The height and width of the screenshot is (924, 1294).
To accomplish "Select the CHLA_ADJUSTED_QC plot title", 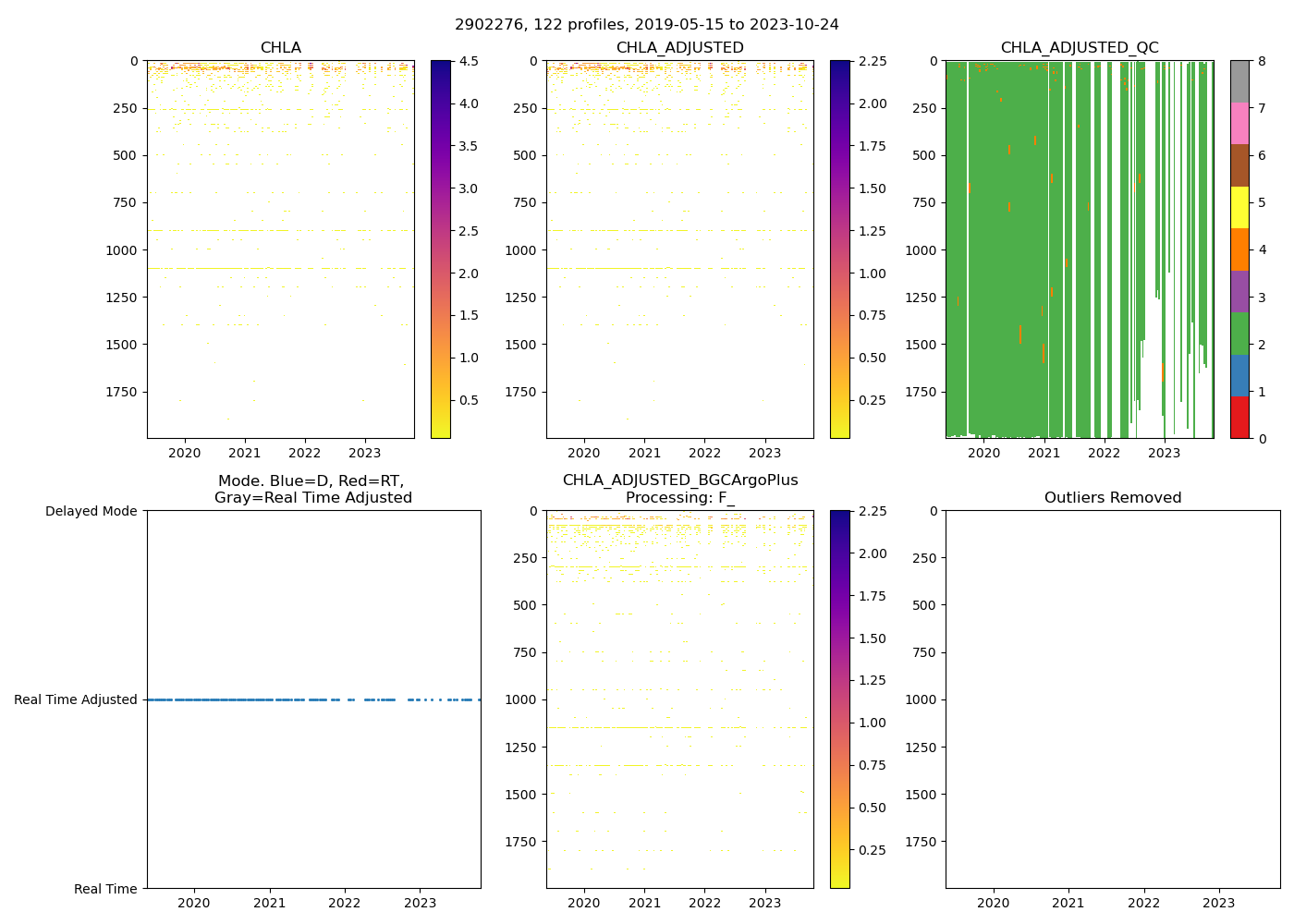I will click(x=1079, y=48).
